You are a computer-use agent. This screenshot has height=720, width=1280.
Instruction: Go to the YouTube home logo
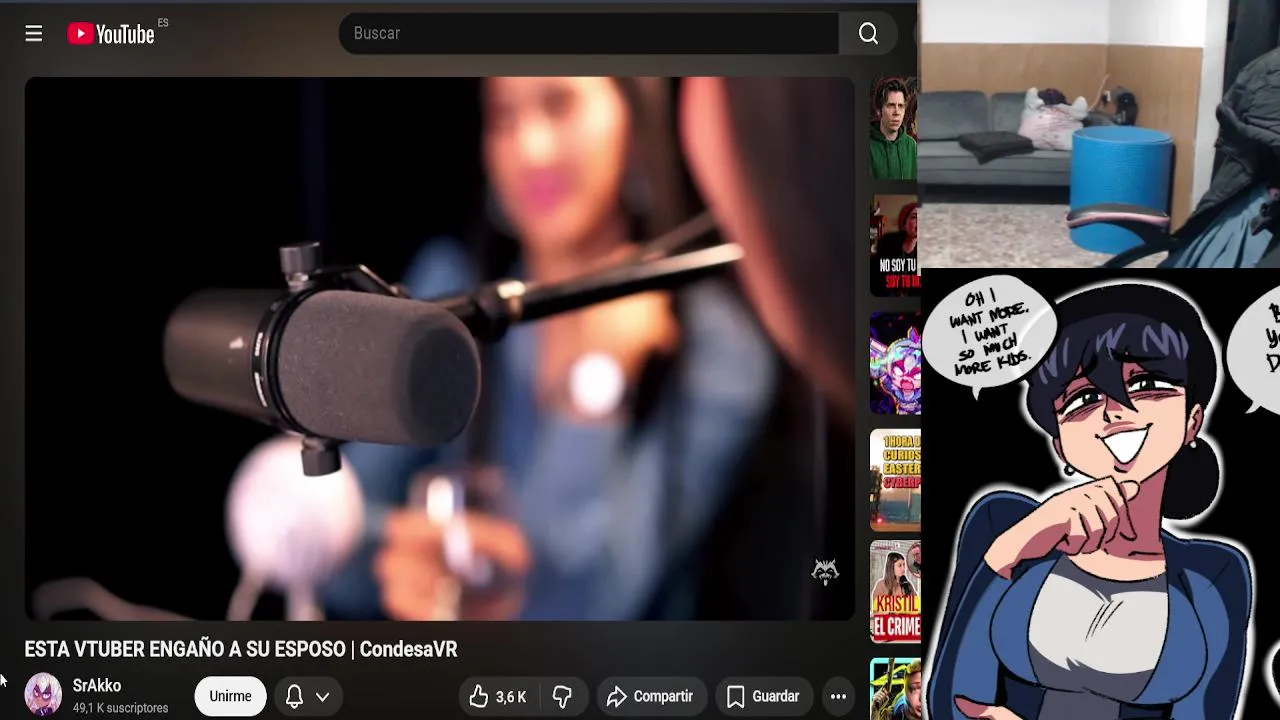coord(111,34)
